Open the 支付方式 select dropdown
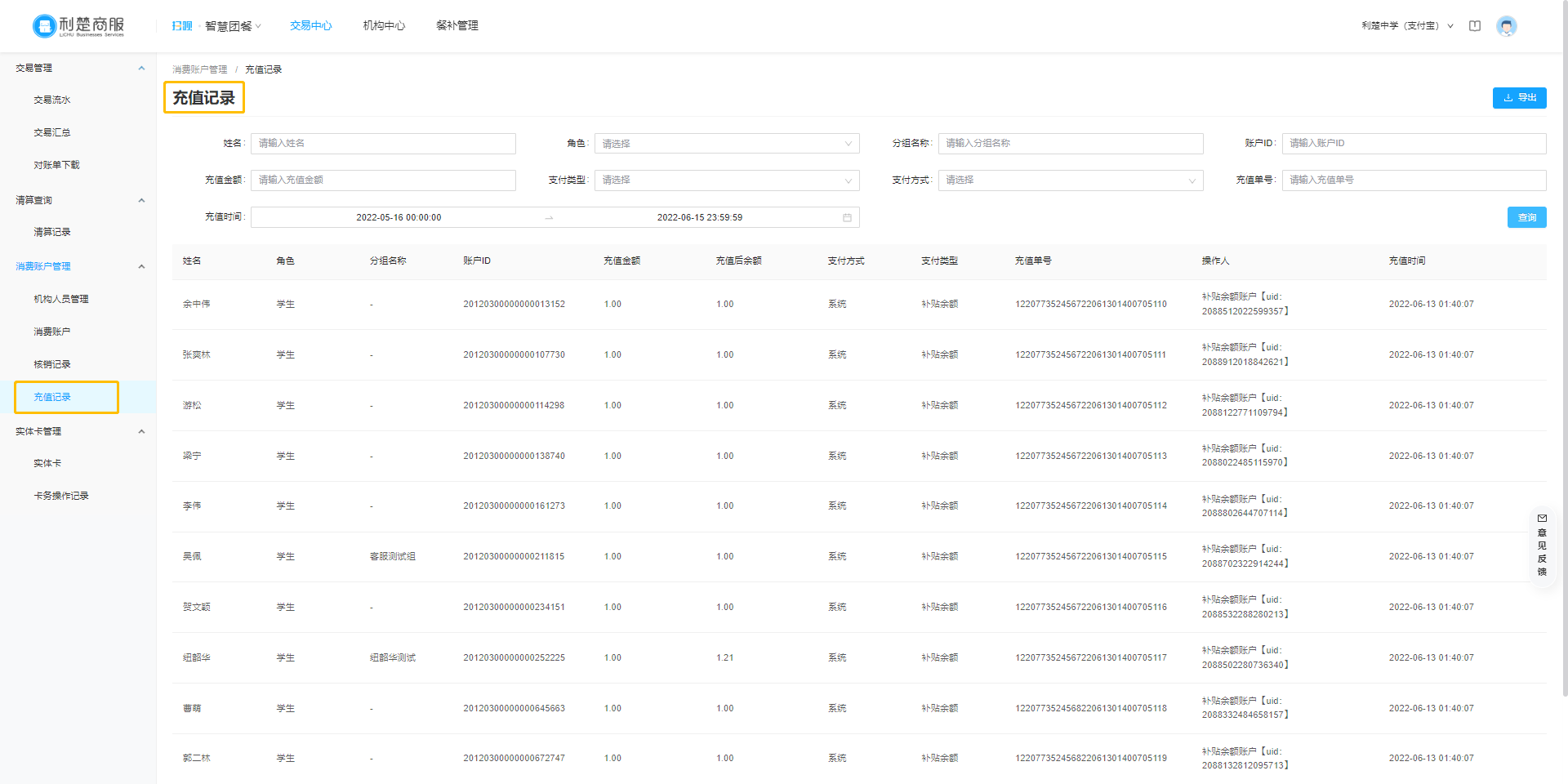 click(x=1071, y=180)
